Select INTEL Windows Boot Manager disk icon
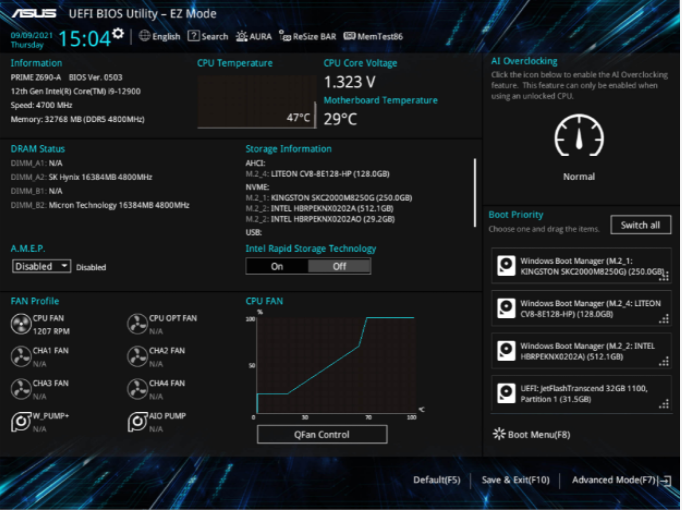This screenshot has width=682, height=510. [x=506, y=351]
